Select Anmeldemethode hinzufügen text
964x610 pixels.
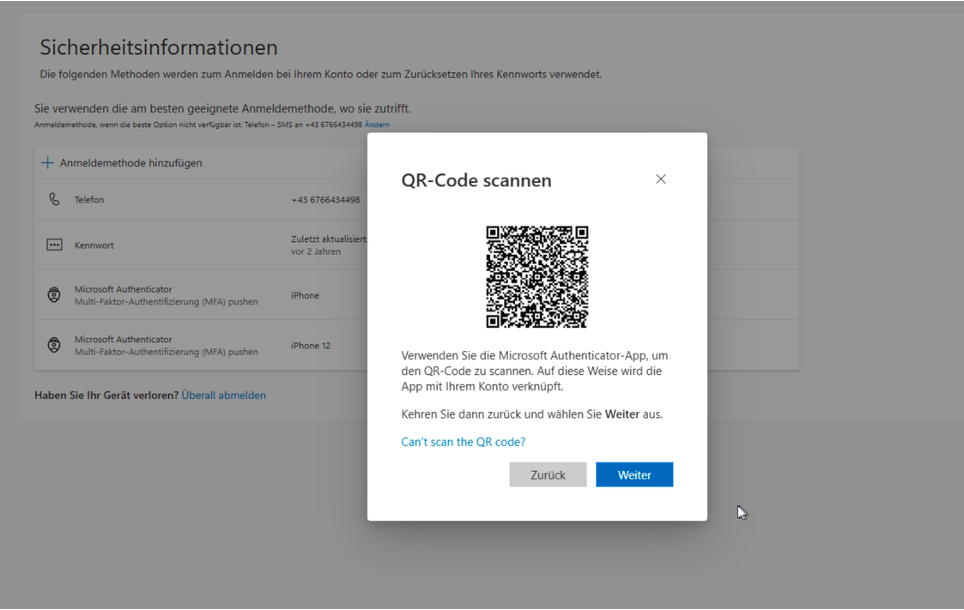[x=131, y=163]
